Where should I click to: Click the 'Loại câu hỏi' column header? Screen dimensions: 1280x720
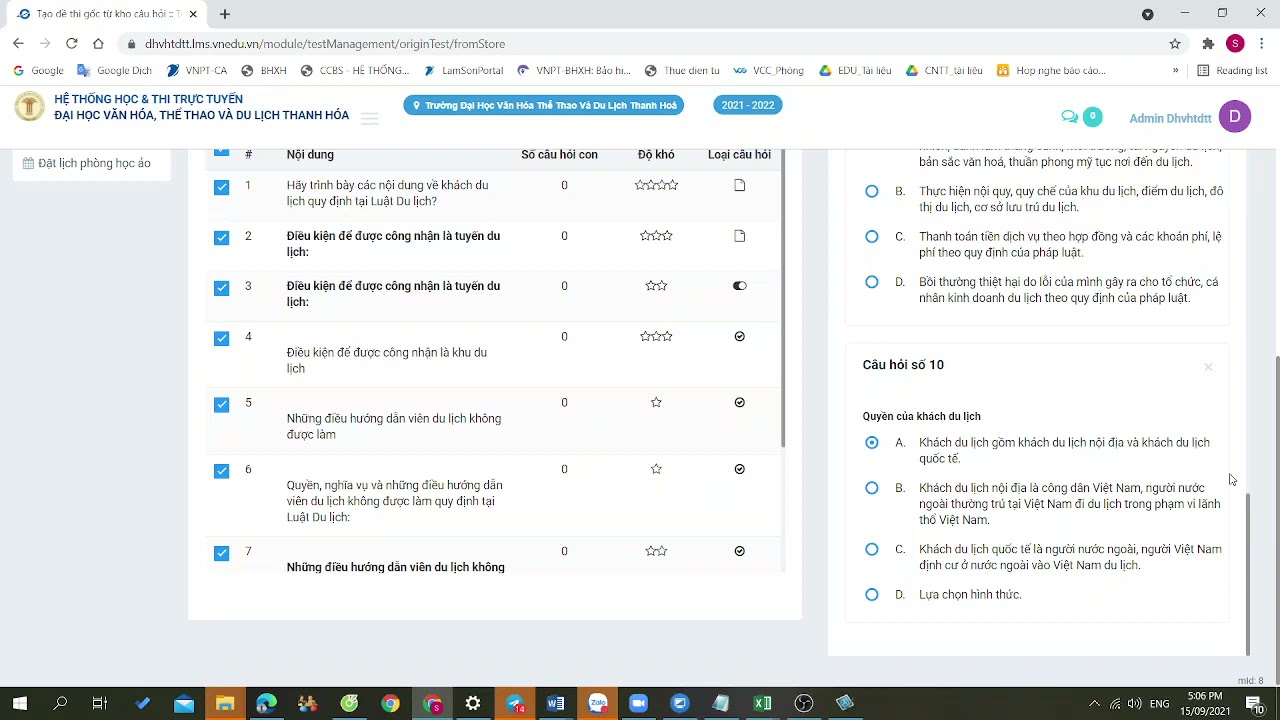[739, 154]
